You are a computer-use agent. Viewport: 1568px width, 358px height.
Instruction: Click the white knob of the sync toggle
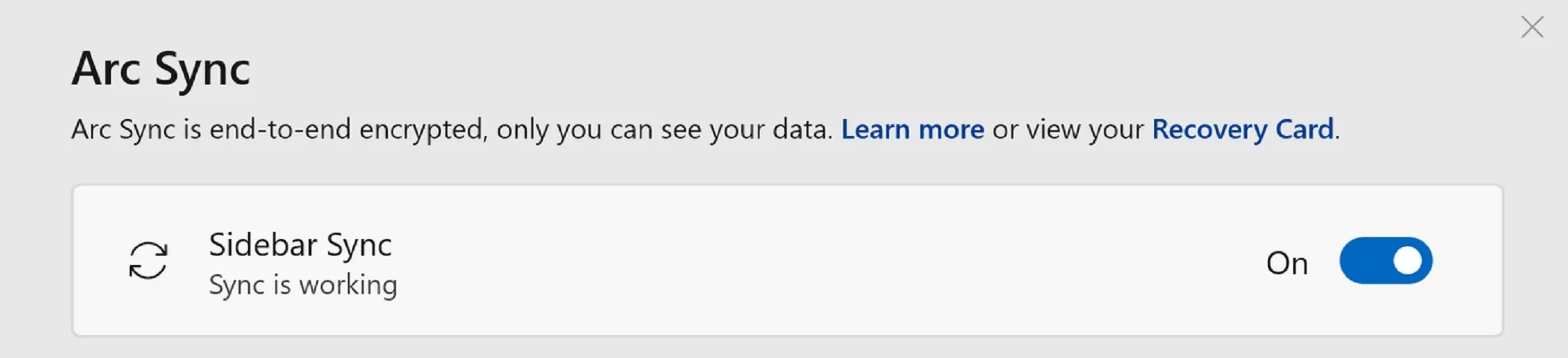(1407, 261)
